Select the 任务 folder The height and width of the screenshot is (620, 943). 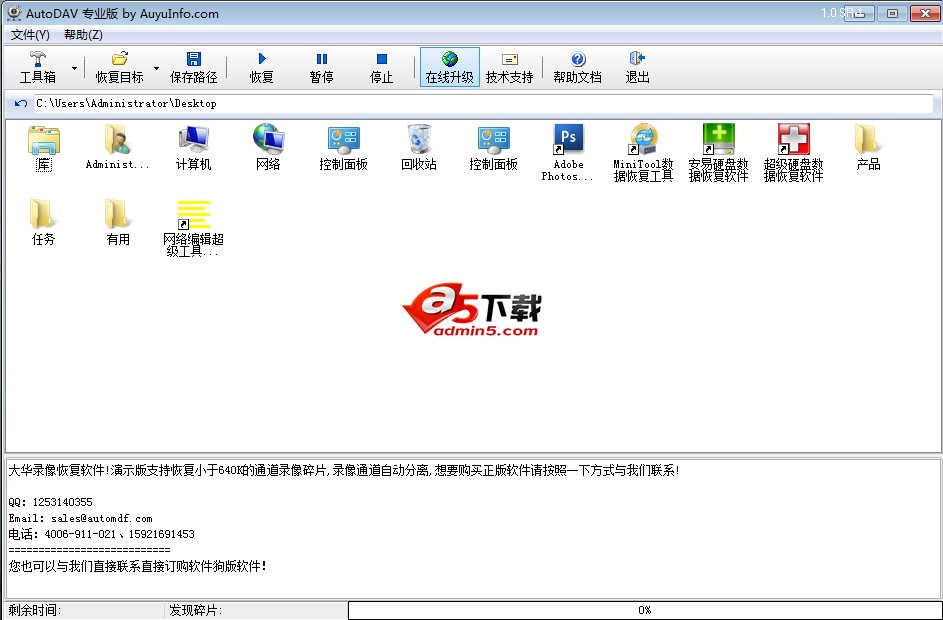[x=43, y=223]
